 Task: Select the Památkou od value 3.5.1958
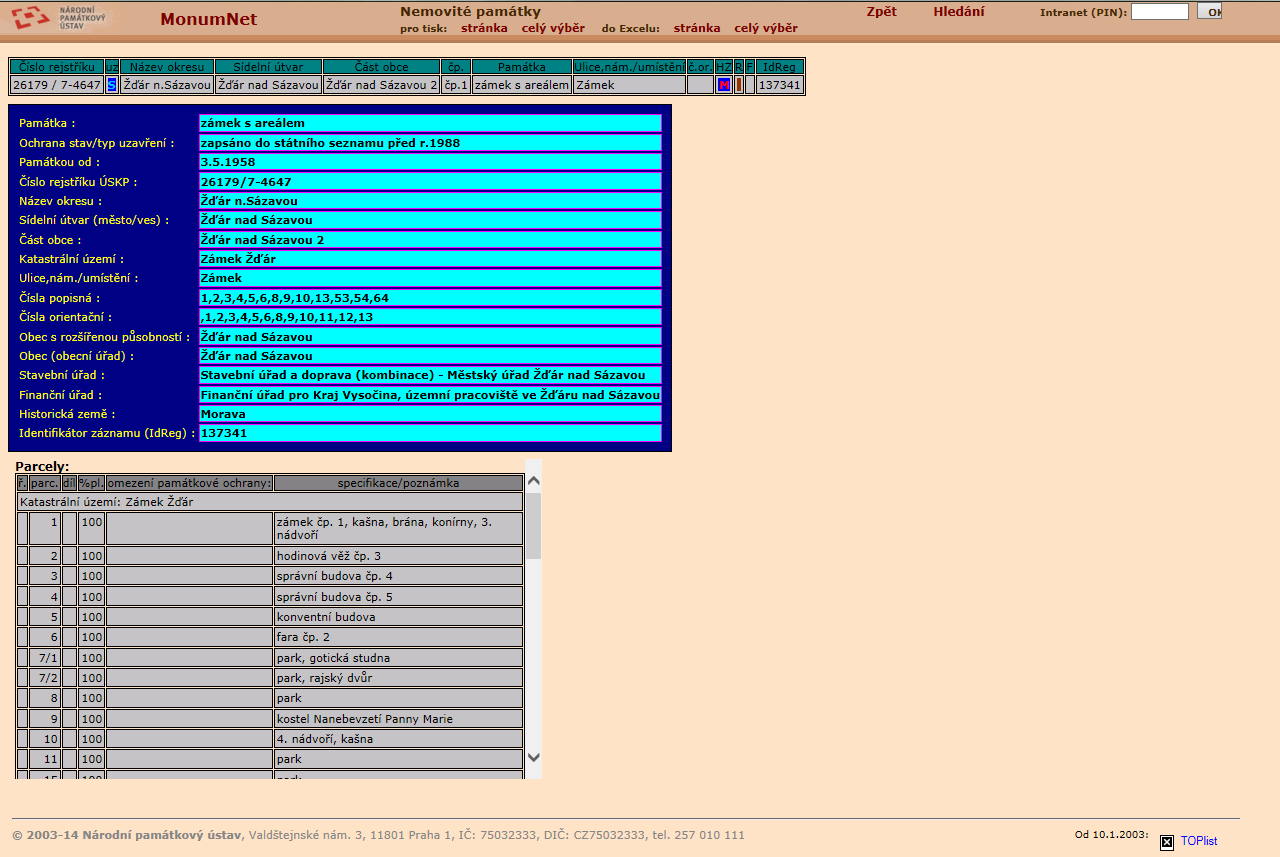[x=430, y=162]
